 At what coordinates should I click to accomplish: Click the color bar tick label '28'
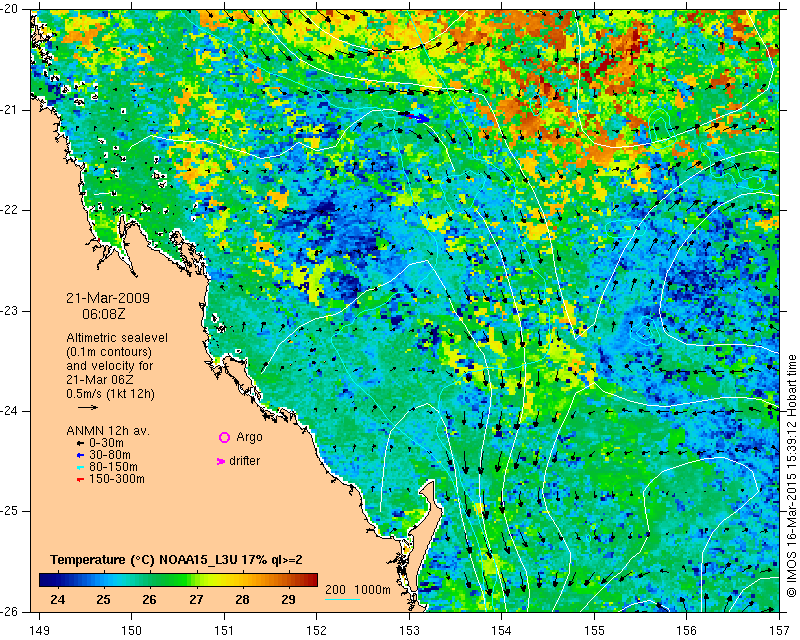(242, 599)
